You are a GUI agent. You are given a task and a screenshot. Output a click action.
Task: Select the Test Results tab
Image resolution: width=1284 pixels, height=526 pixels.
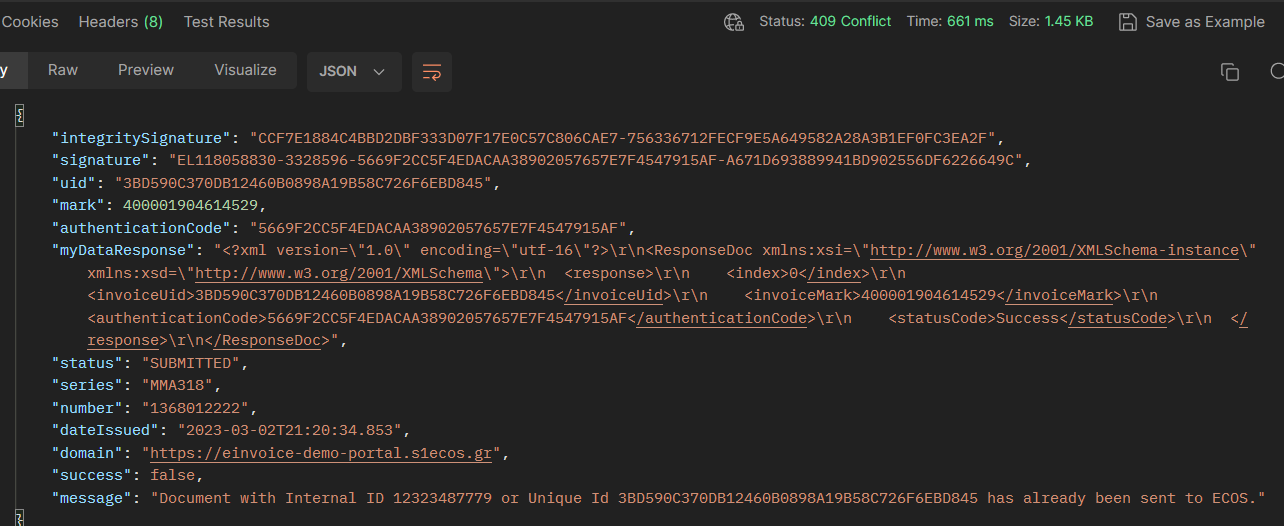click(226, 22)
